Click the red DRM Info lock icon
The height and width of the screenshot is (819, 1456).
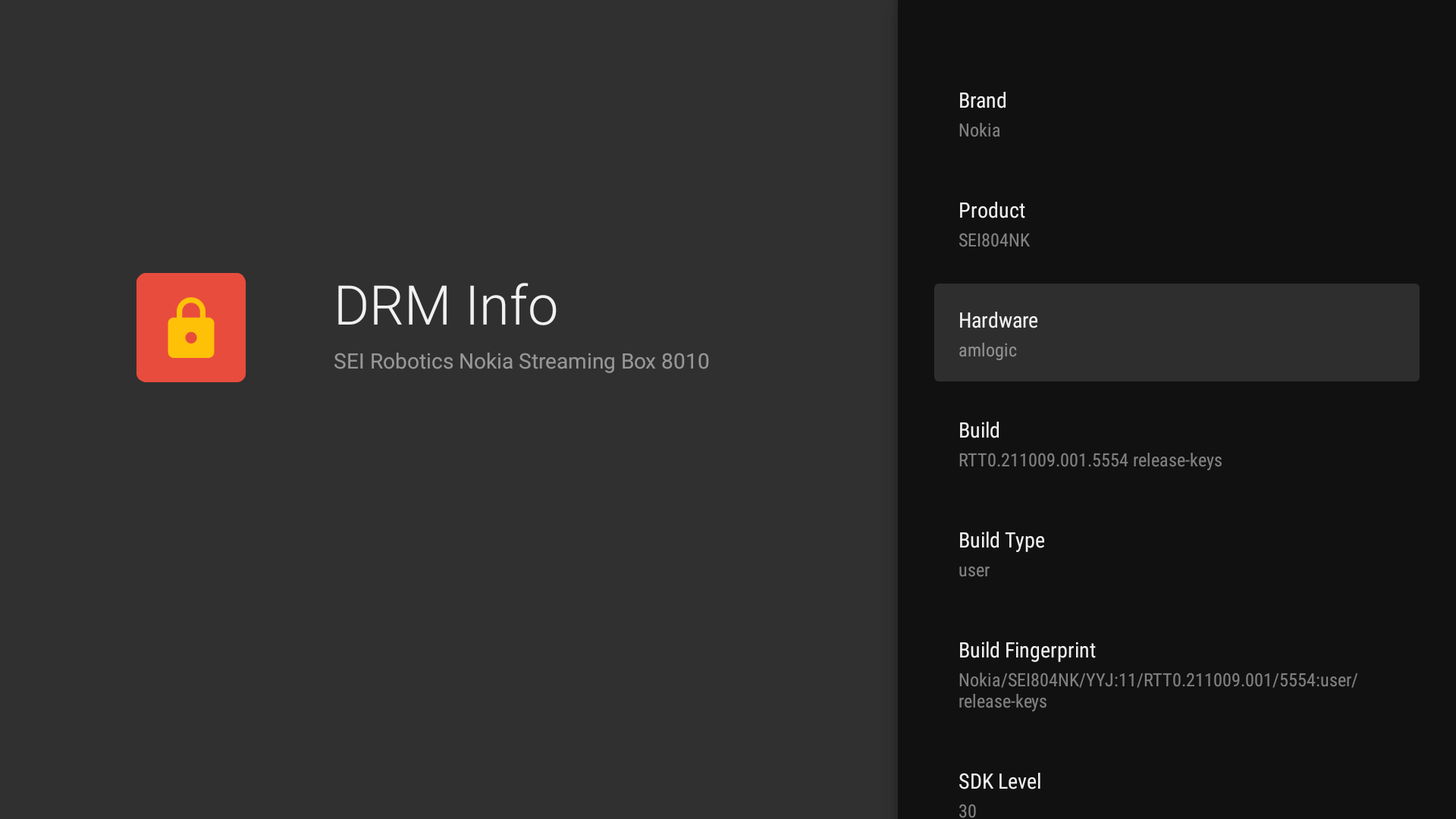click(191, 328)
